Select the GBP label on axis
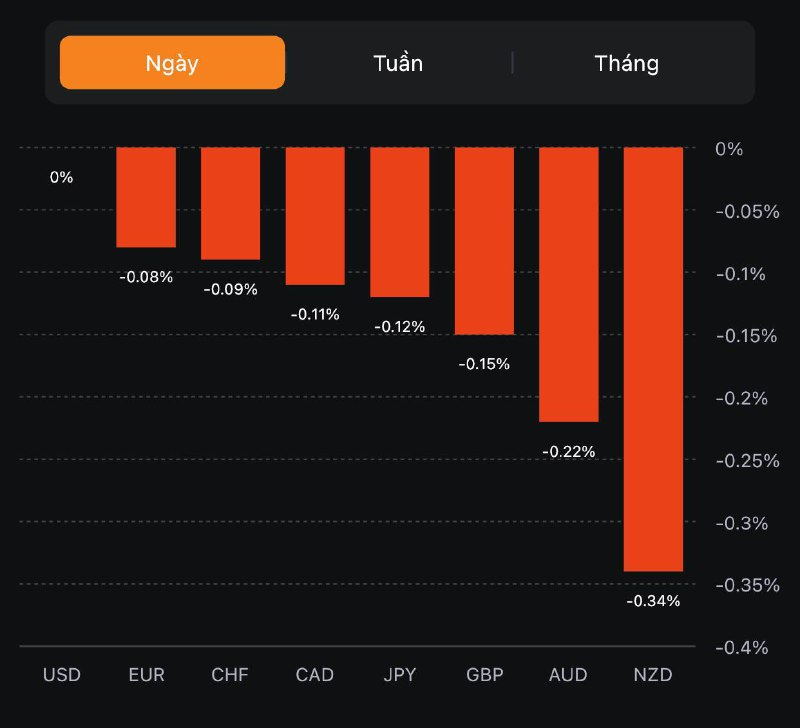This screenshot has width=800, height=728. (x=484, y=675)
